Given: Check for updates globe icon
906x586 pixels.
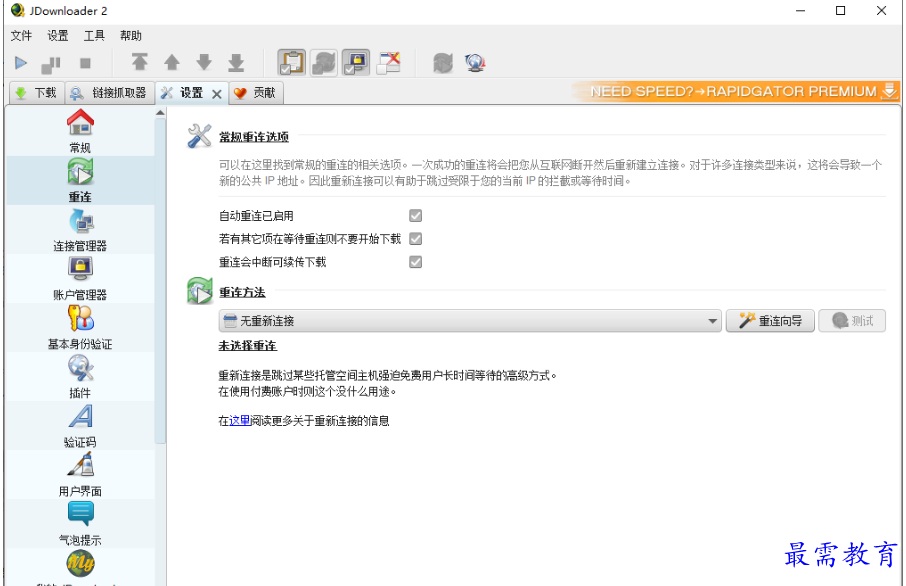Looking at the screenshot, I should (x=475, y=62).
